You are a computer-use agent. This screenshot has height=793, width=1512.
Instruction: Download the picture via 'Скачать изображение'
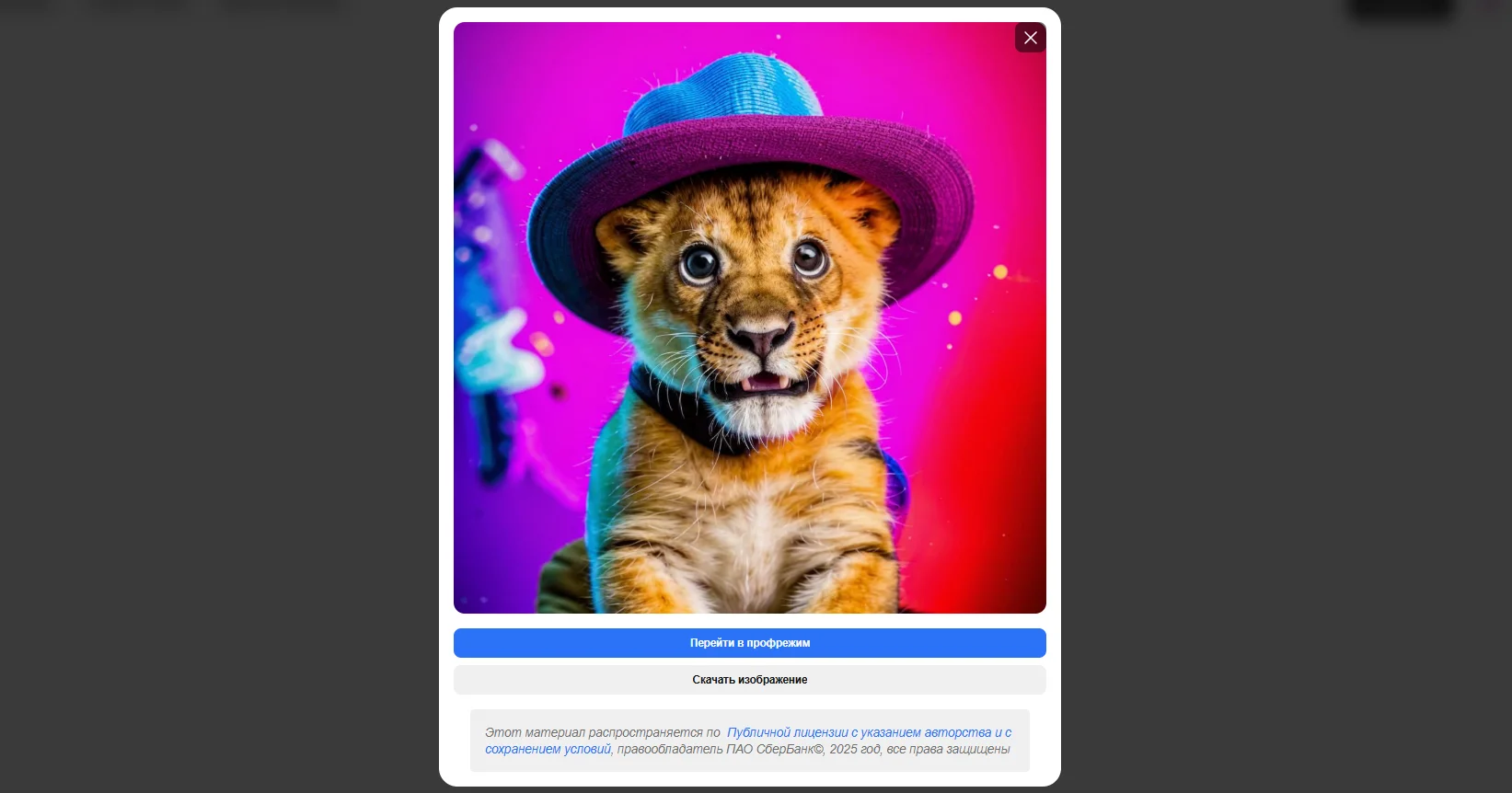click(x=749, y=680)
